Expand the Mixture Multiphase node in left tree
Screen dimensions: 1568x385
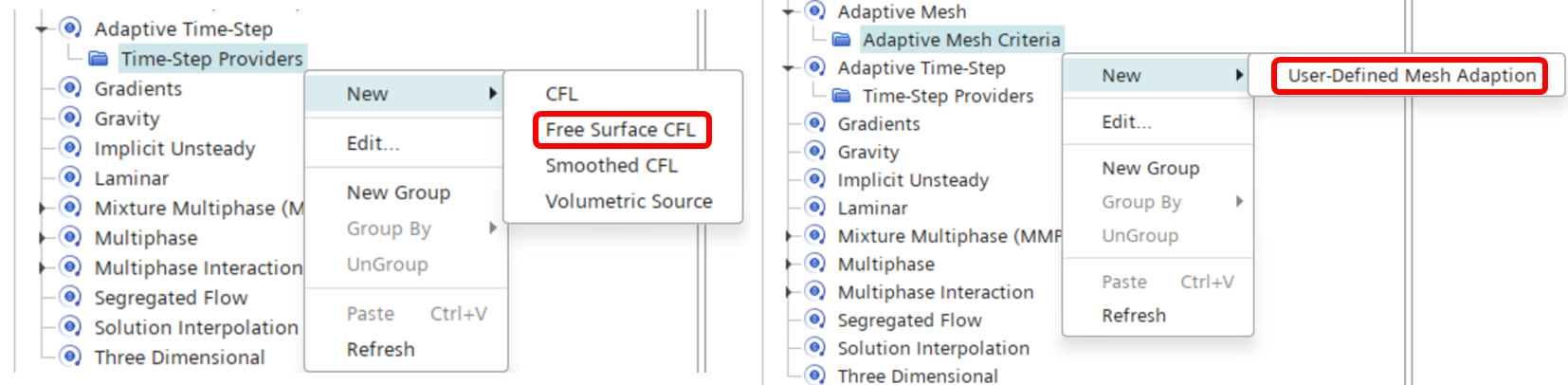pos(42,208)
